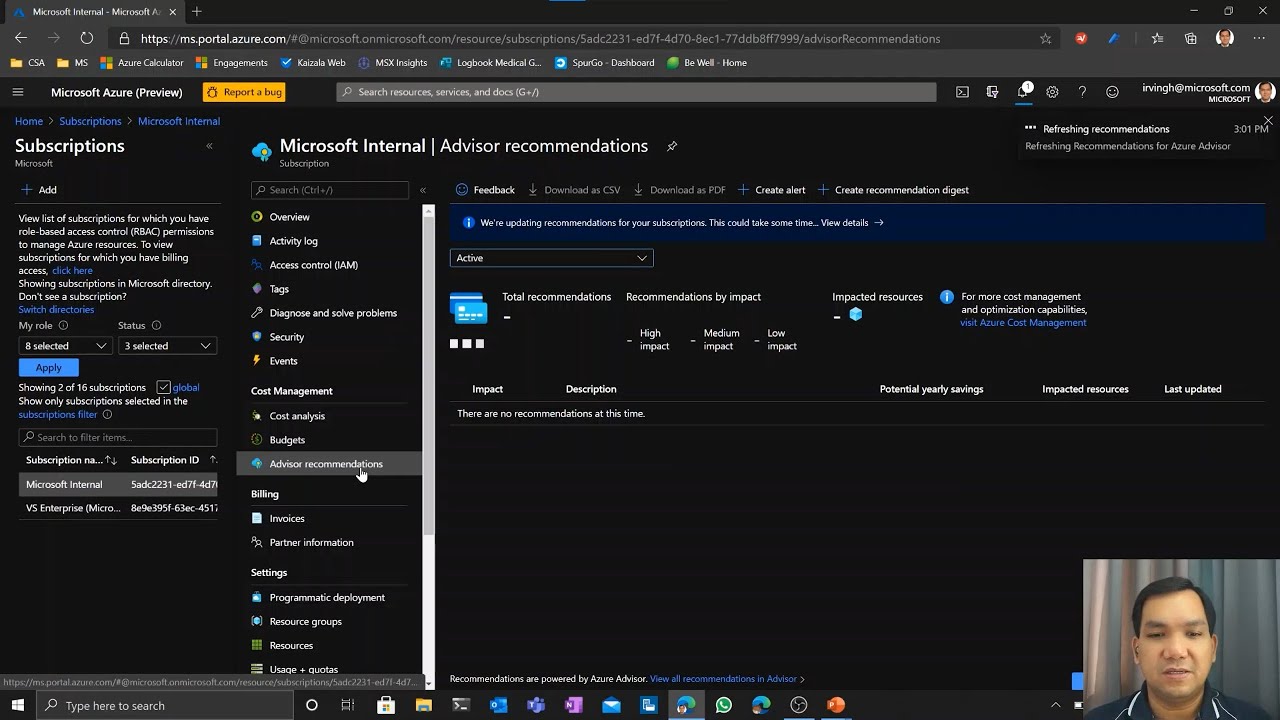Click the Apply button

click(x=48, y=368)
